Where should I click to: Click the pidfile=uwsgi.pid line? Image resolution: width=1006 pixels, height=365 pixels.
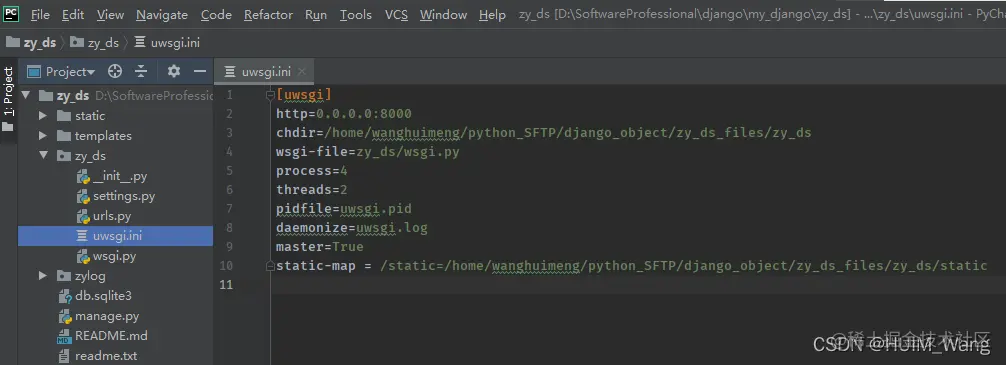(344, 208)
